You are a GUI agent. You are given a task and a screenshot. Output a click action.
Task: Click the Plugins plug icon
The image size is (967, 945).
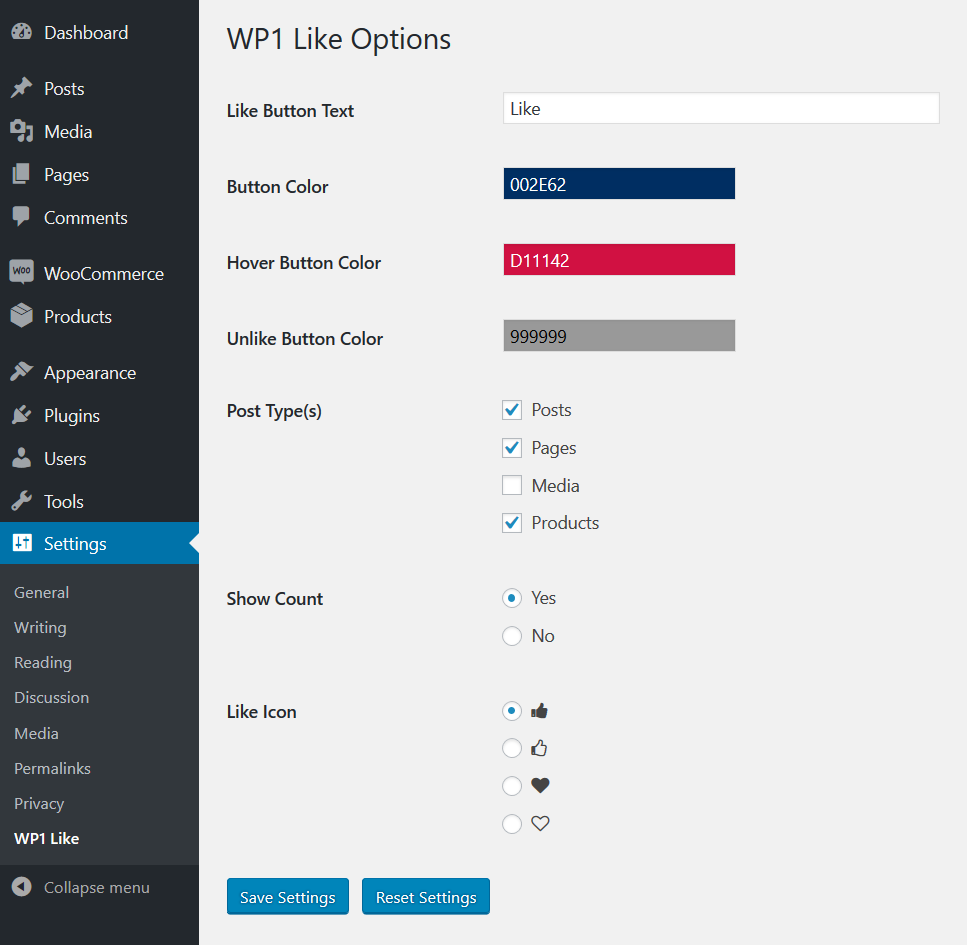(22, 415)
